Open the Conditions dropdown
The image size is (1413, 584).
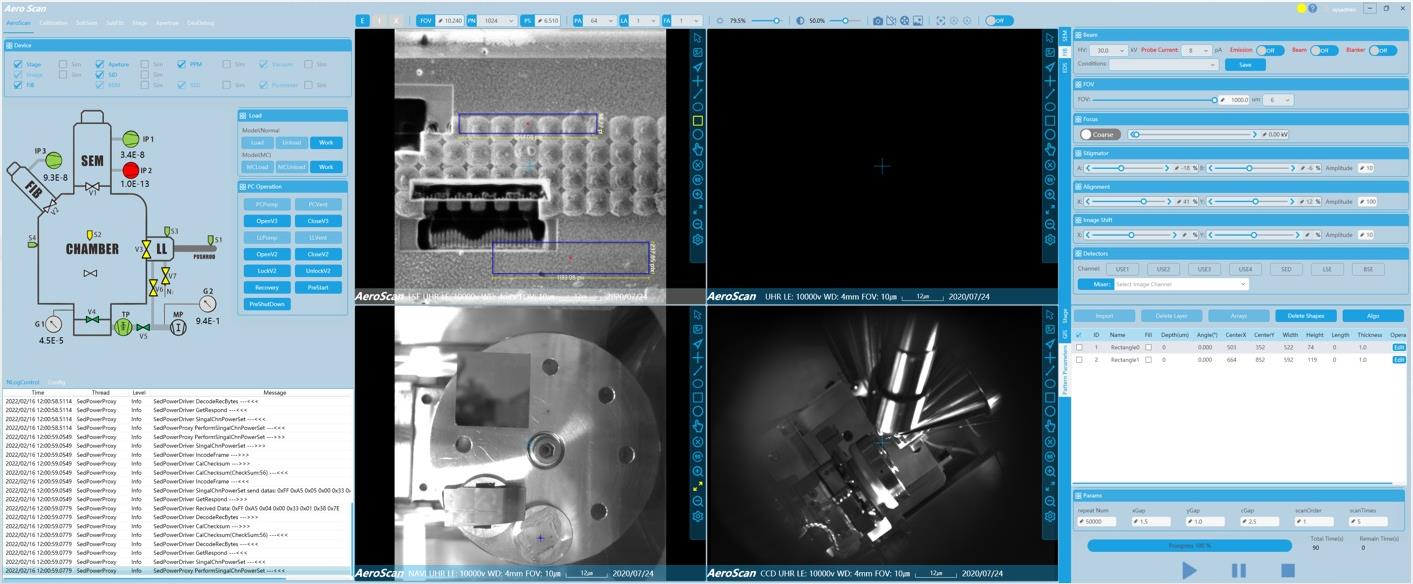[x=1164, y=64]
